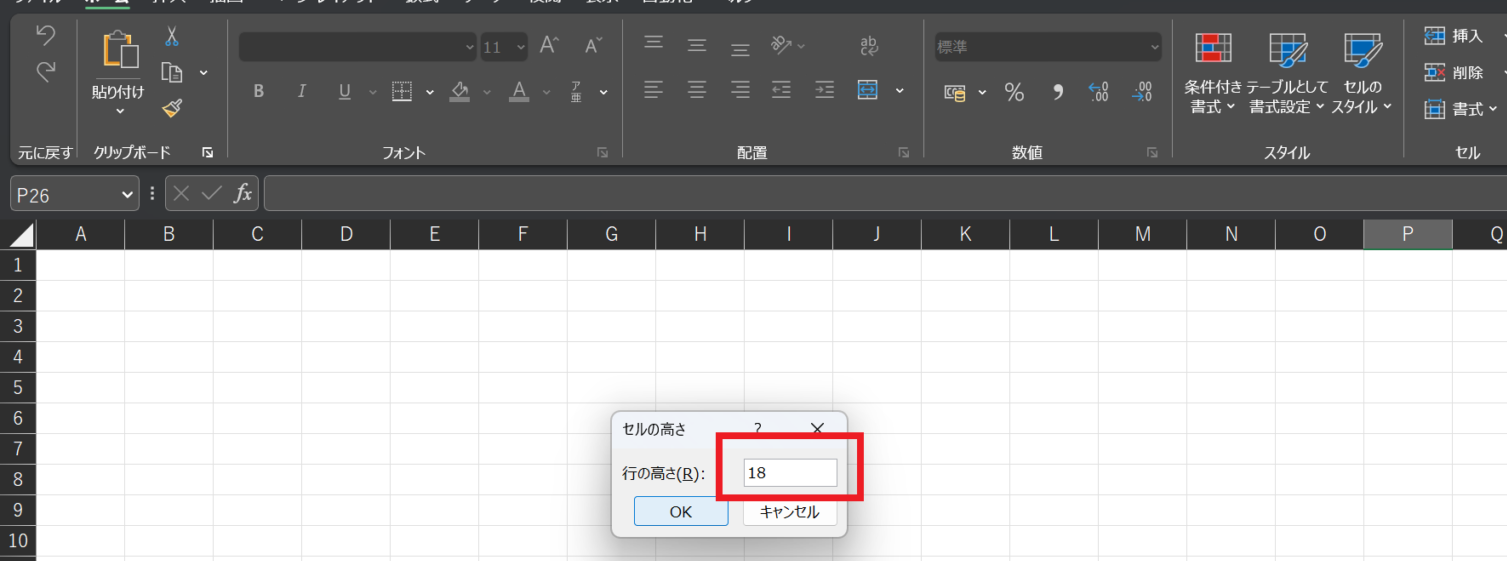Expand the 貼り付け paste options arrow

119,111
